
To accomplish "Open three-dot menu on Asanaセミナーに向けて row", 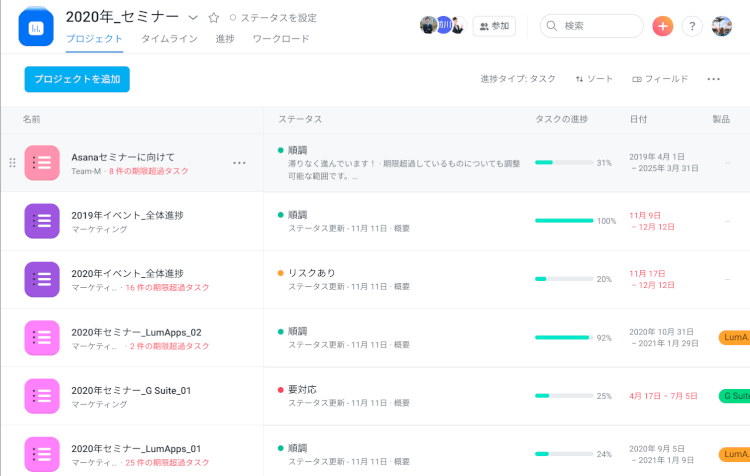I will (x=239, y=162).
